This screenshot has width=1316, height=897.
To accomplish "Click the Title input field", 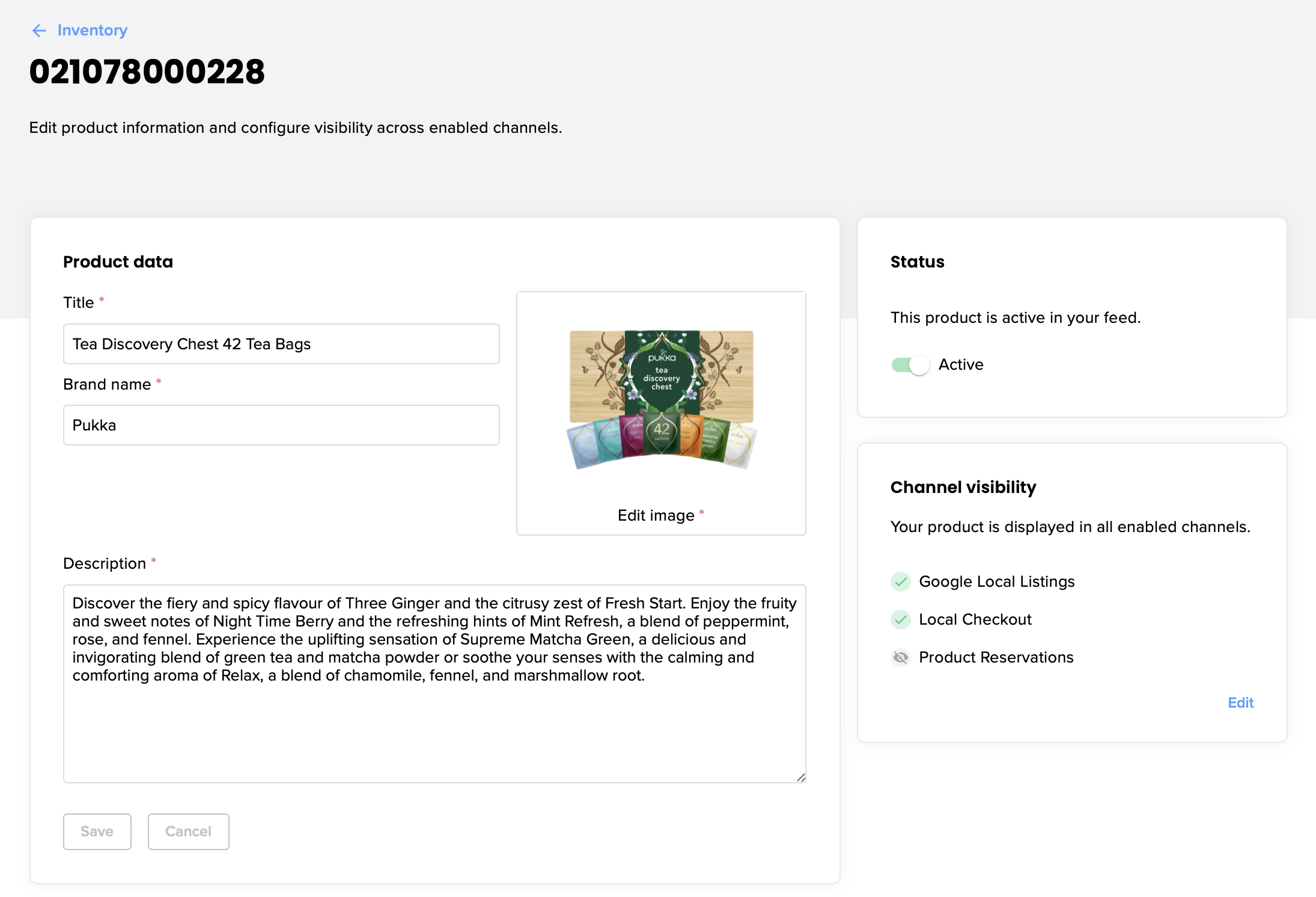I will click(281, 344).
